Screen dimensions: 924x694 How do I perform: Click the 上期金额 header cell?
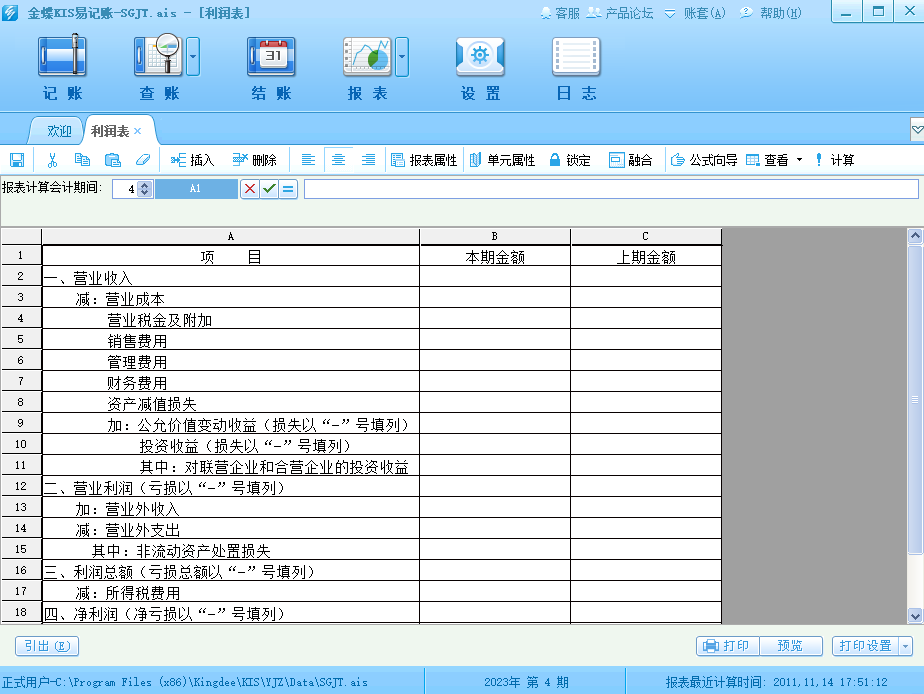(x=646, y=256)
